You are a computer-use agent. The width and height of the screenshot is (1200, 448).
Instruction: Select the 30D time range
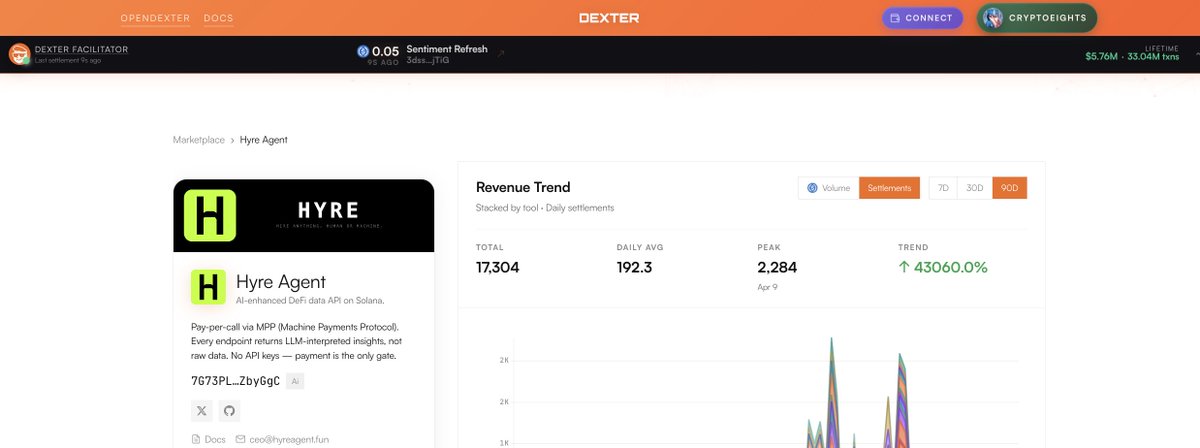[974, 188]
